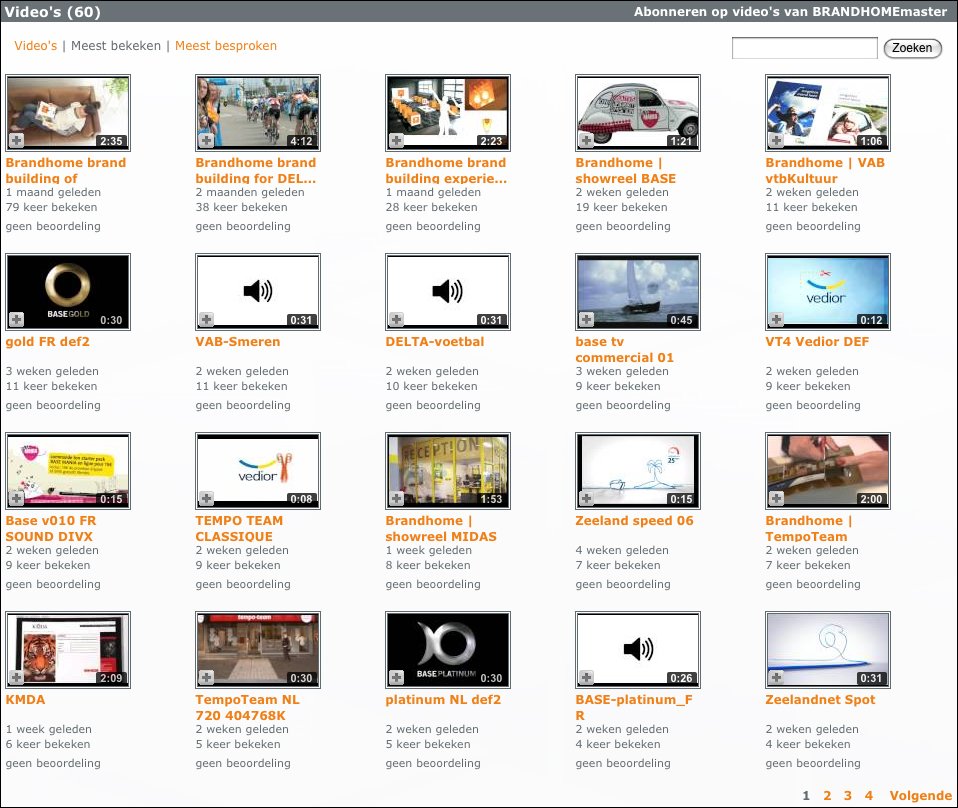958x808 pixels.
Task: Go to page 2 of videos
Action: click(x=827, y=796)
